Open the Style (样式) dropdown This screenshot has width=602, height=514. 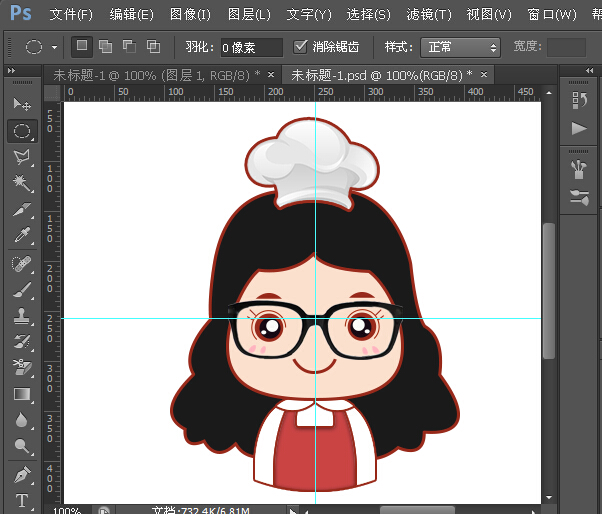coord(461,47)
